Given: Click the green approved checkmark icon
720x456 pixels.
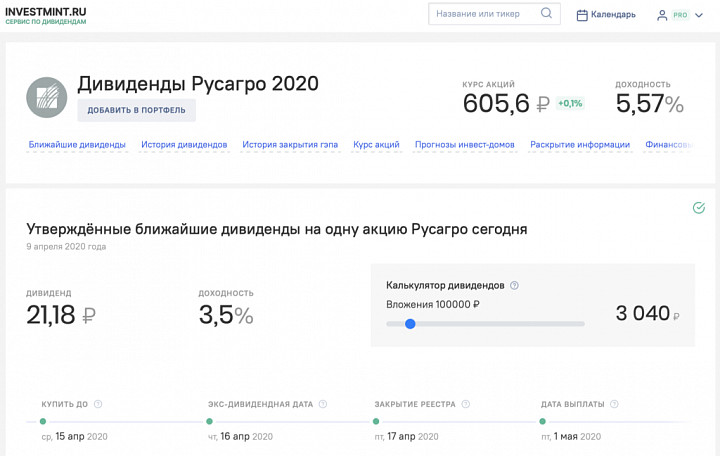Looking at the screenshot, I should (x=698, y=208).
